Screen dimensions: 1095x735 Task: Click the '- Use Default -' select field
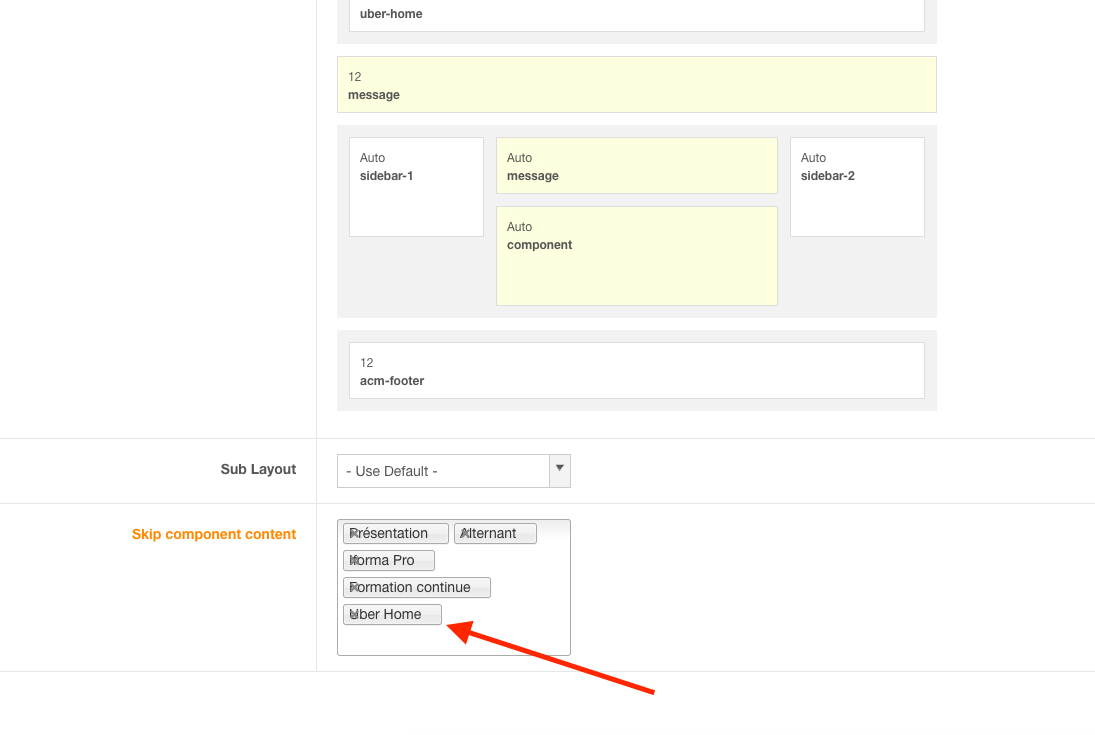tap(443, 471)
